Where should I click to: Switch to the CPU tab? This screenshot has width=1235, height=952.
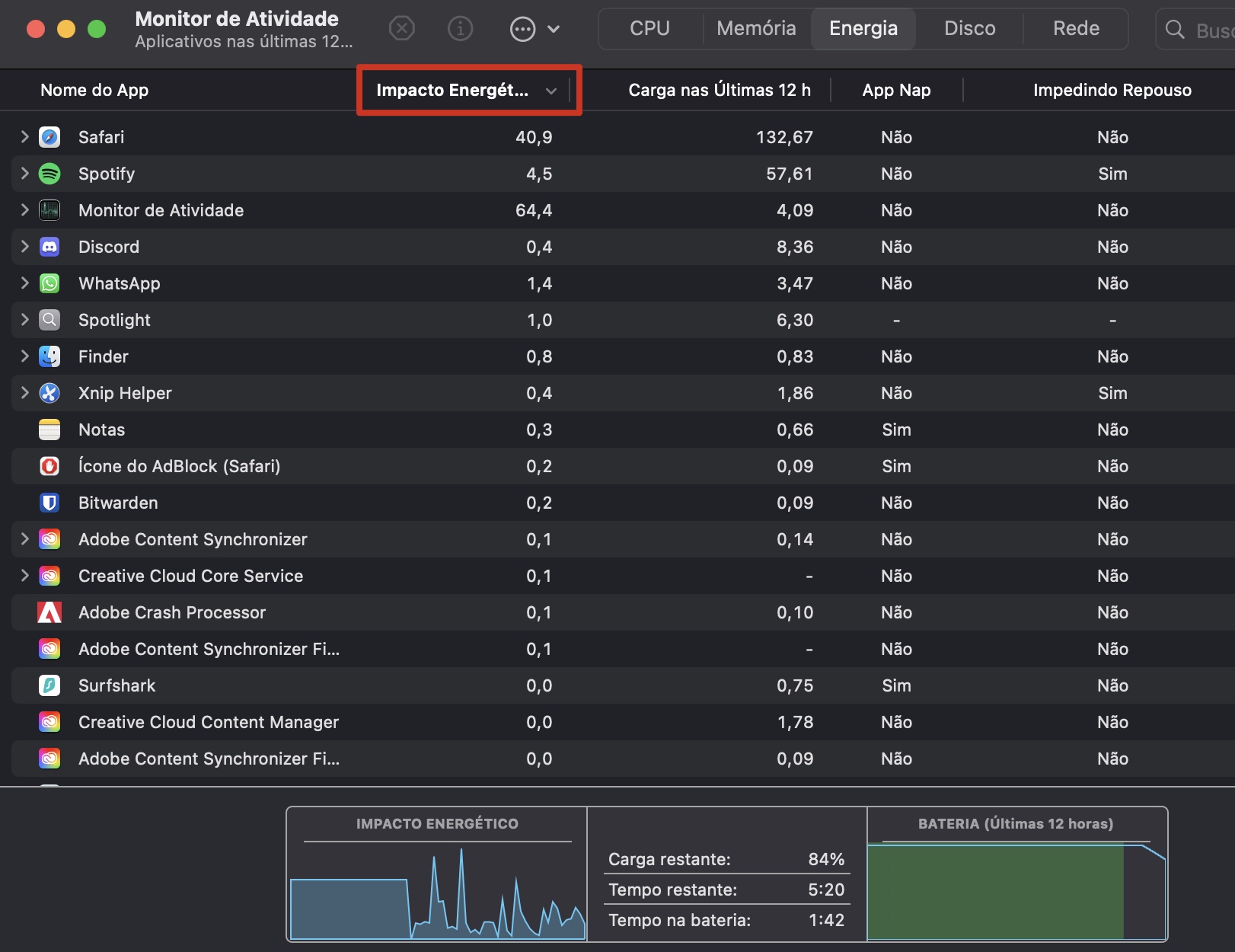pyautogui.click(x=648, y=28)
